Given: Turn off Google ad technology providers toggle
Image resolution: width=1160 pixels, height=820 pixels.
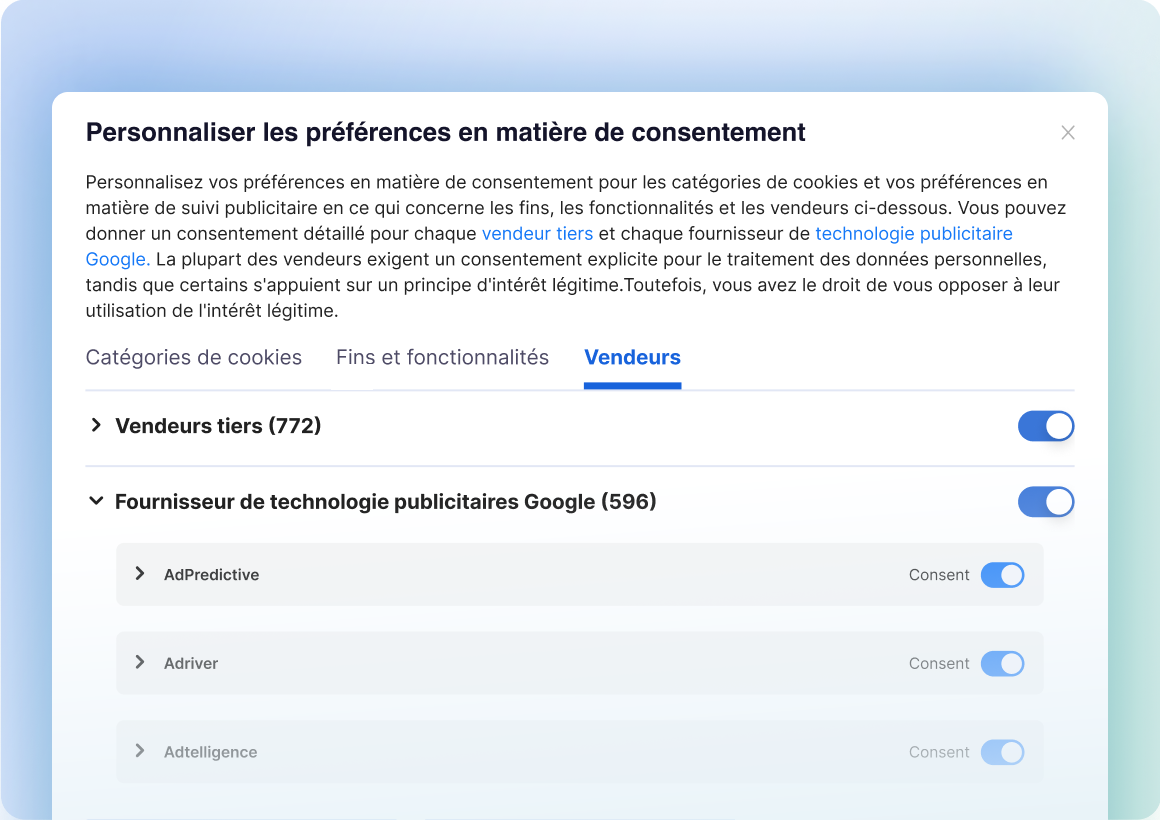Looking at the screenshot, I should [1045, 501].
